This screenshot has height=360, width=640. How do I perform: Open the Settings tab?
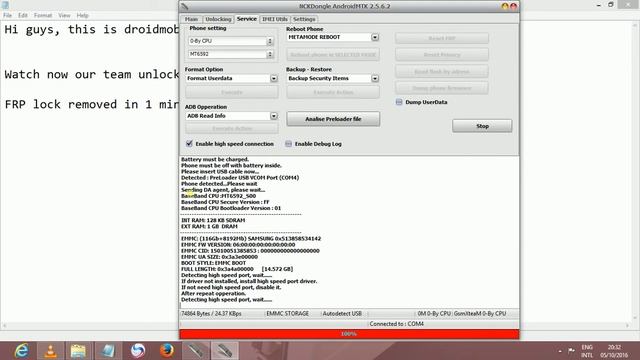[x=304, y=19]
